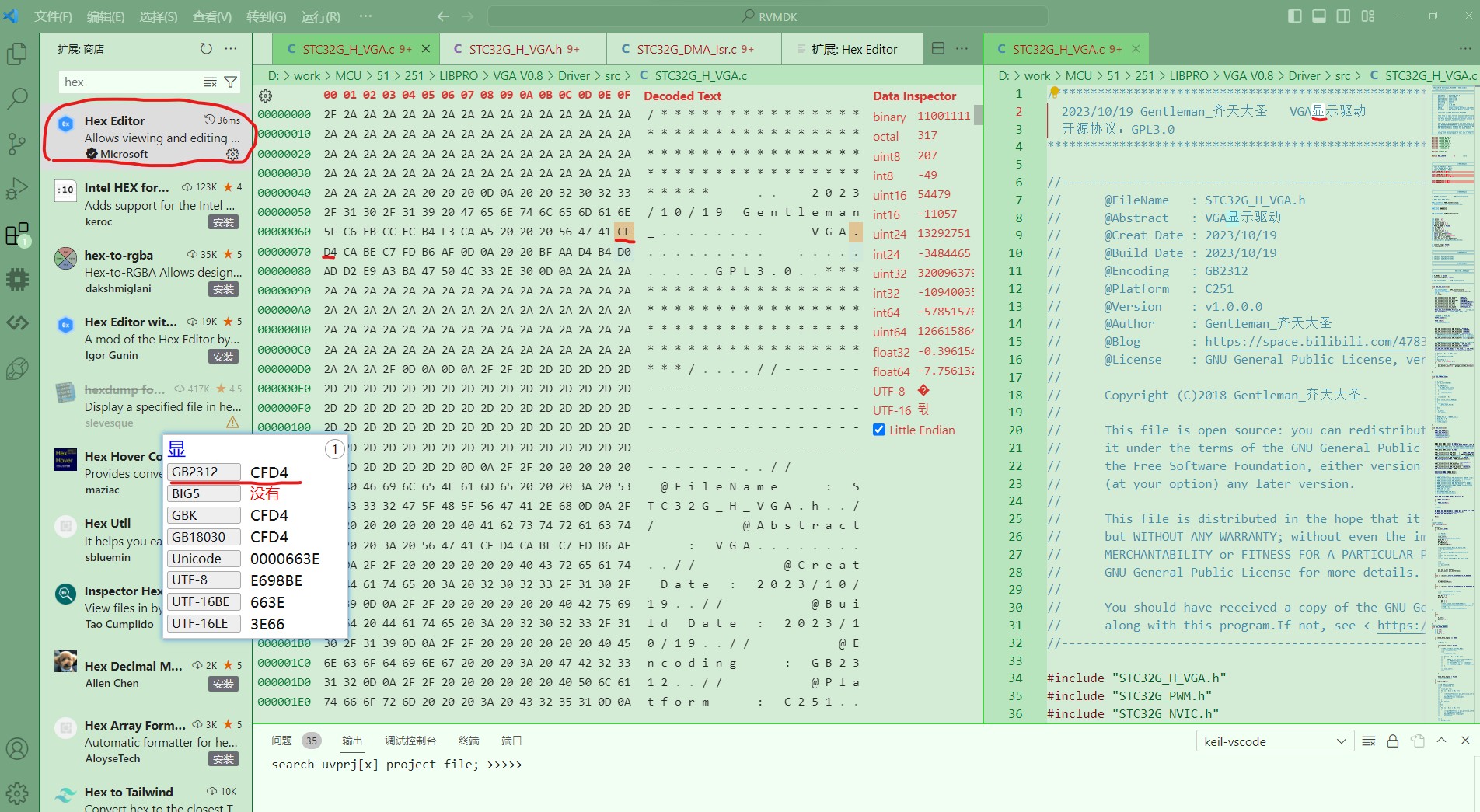
Task: Open the 查看(V) menu
Action: 212,16
